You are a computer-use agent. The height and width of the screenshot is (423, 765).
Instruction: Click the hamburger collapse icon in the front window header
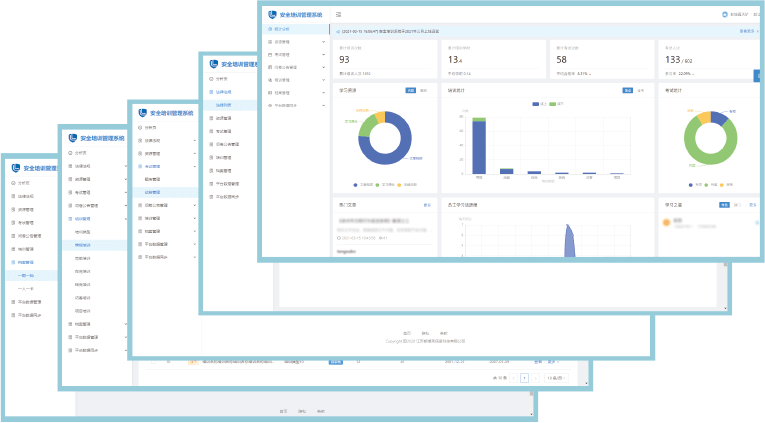point(339,15)
